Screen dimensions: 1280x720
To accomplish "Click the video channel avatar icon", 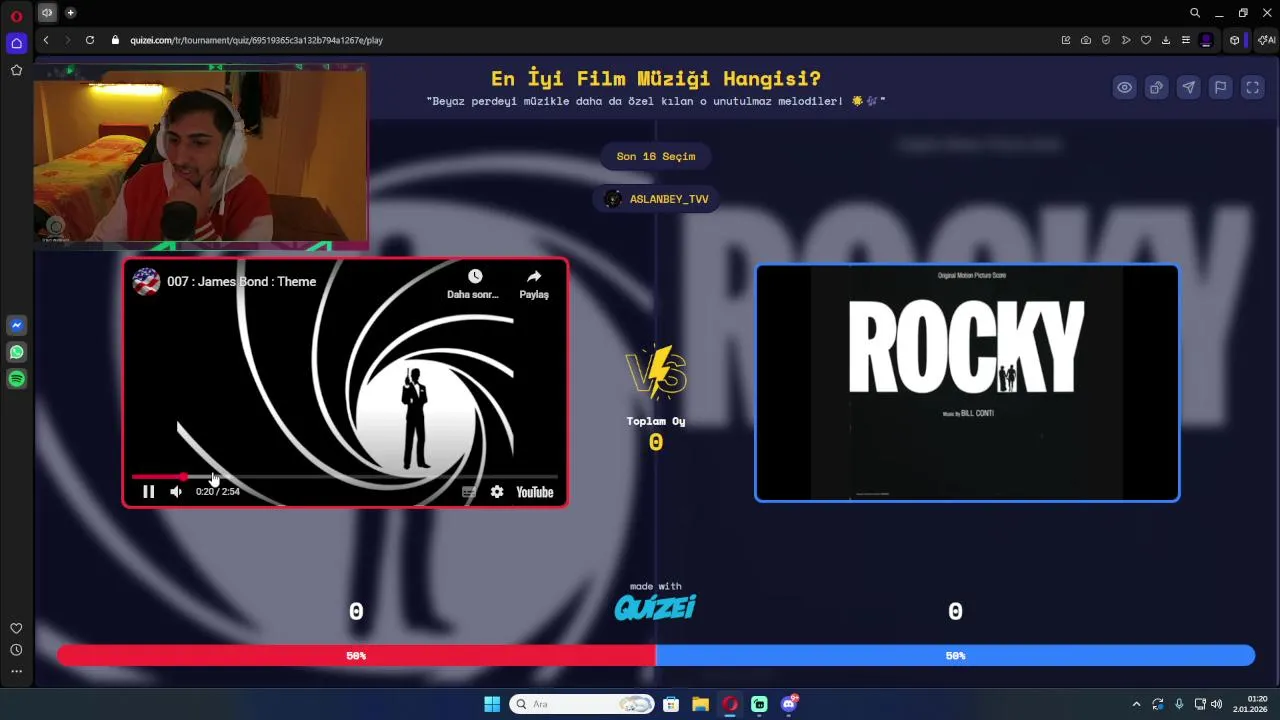I will (147, 282).
